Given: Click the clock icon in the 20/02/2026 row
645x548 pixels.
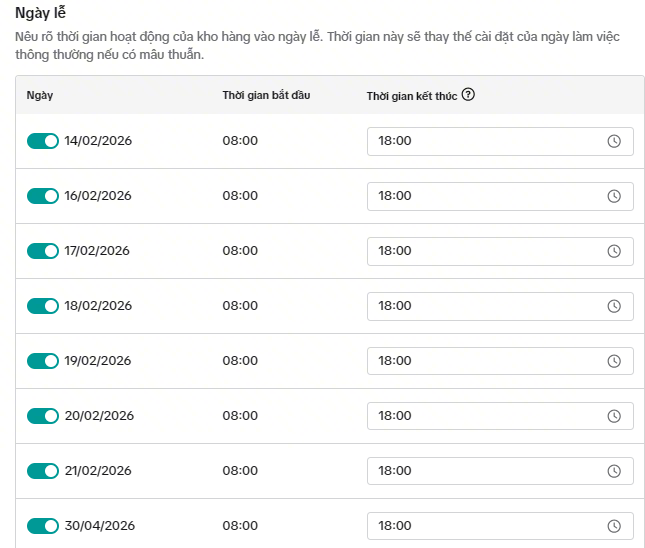Looking at the screenshot, I should [x=615, y=416].
